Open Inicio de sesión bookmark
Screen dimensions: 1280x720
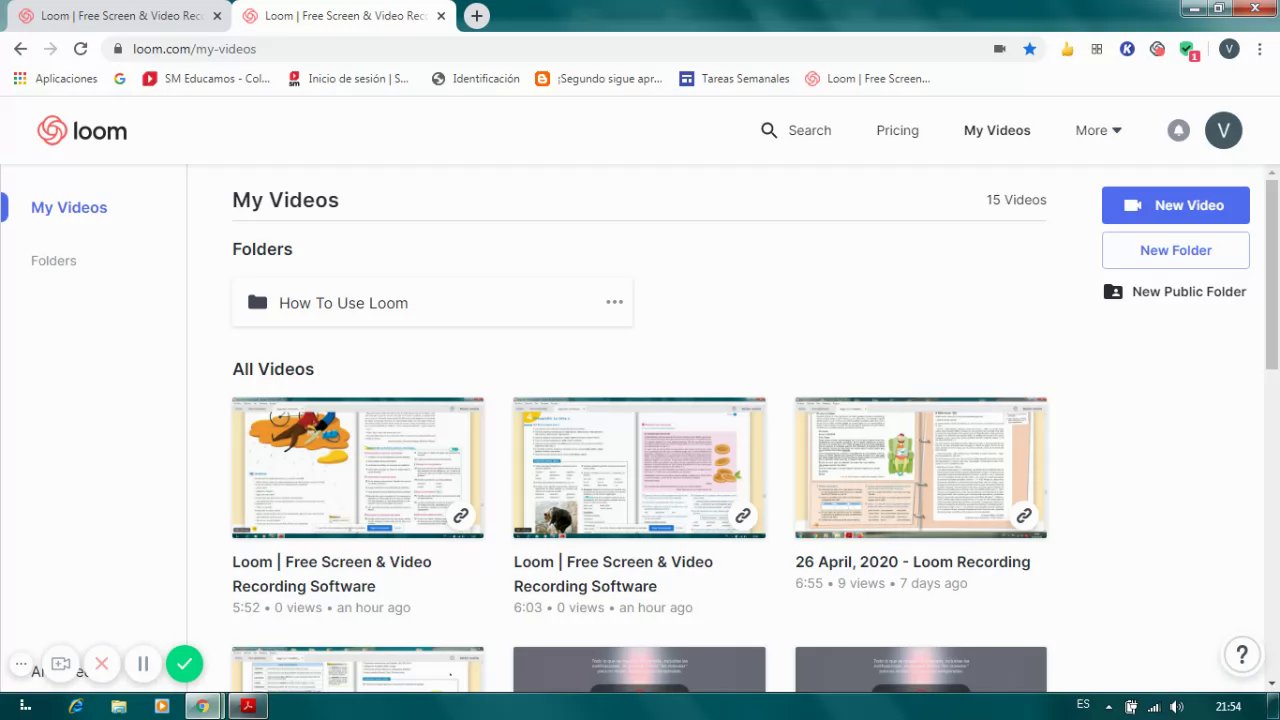(x=348, y=78)
